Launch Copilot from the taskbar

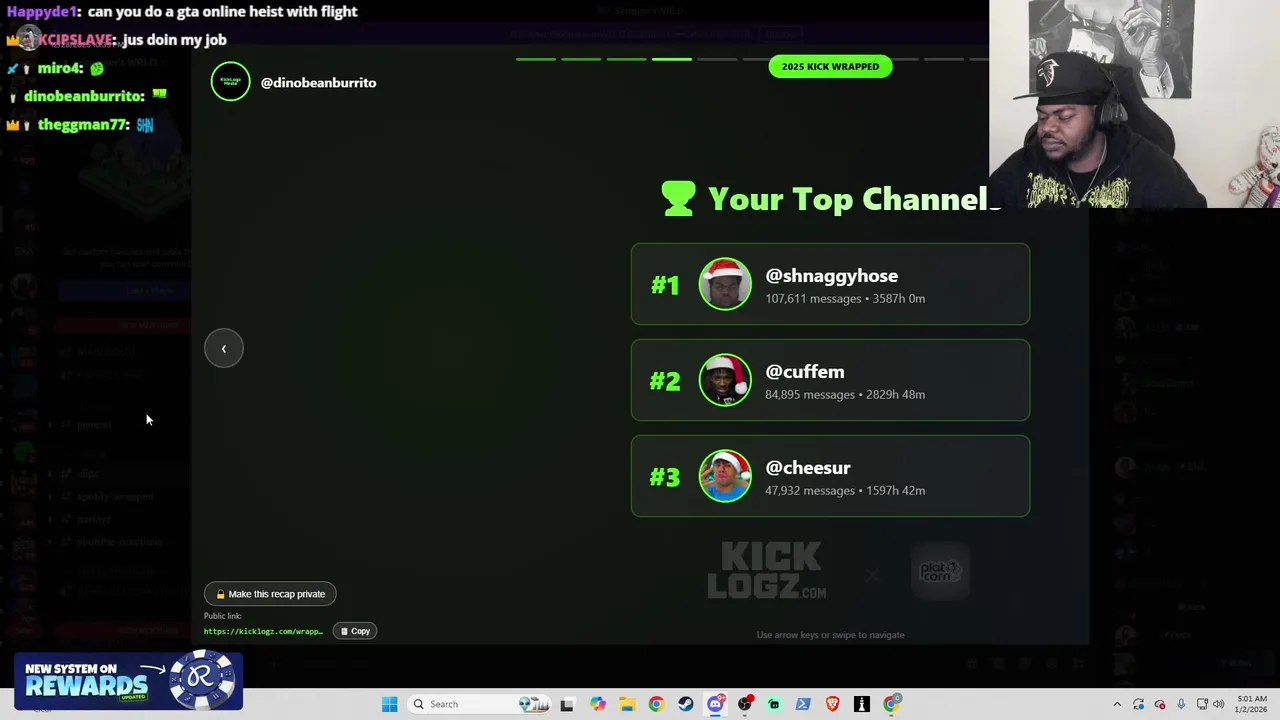(598, 704)
